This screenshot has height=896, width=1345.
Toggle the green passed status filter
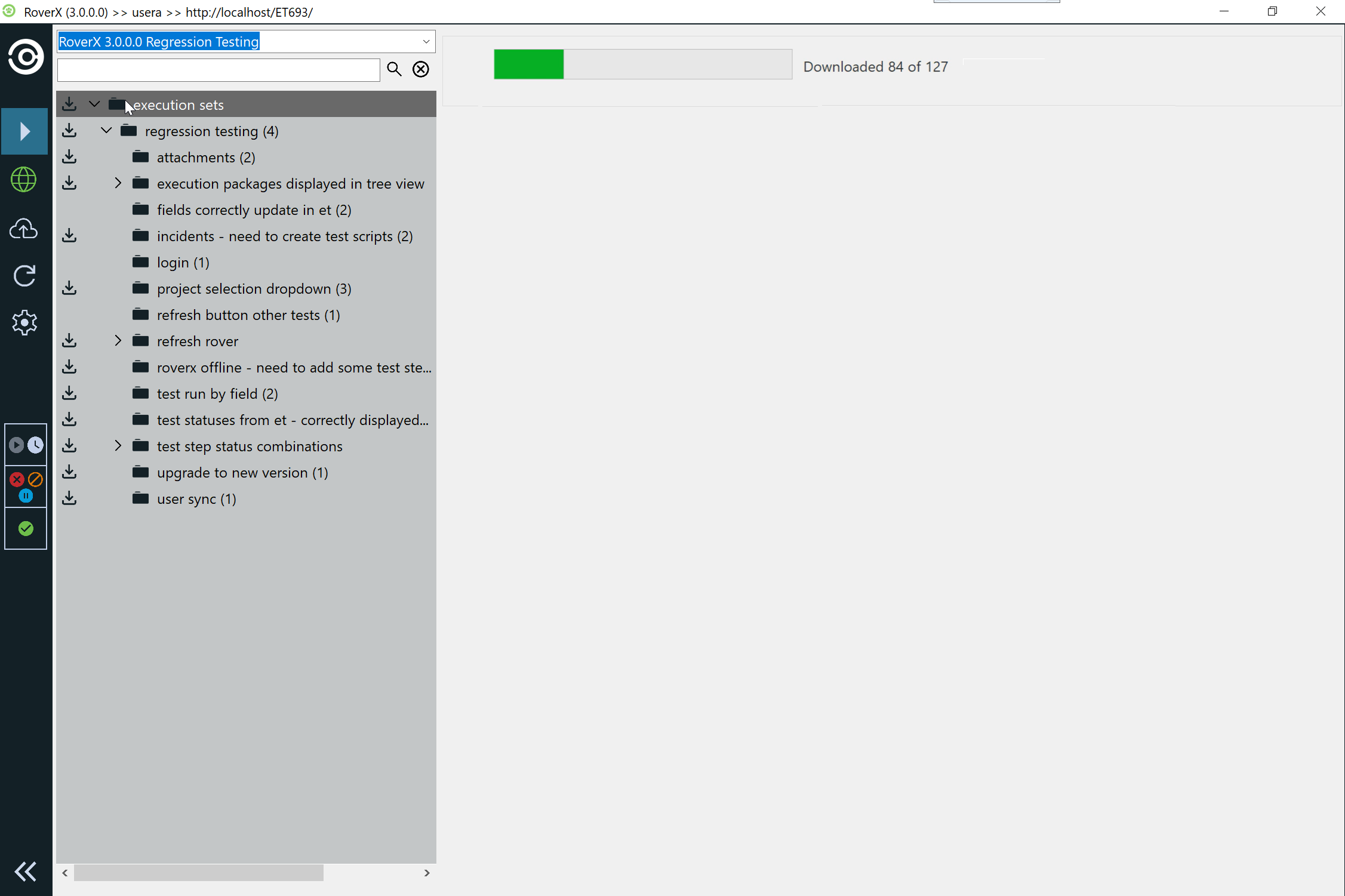point(26,528)
